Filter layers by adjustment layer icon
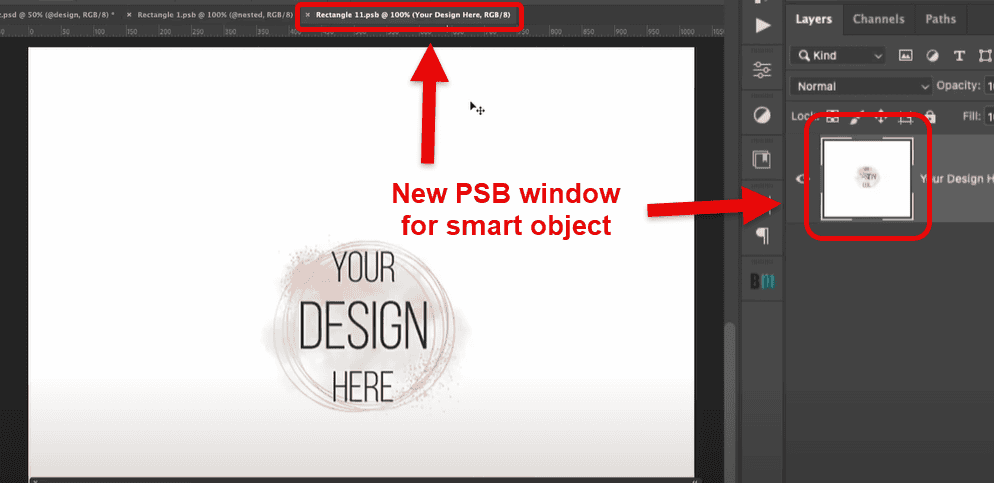The height and width of the screenshot is (483, 994). pyautogui.click(x=932, y=56)
